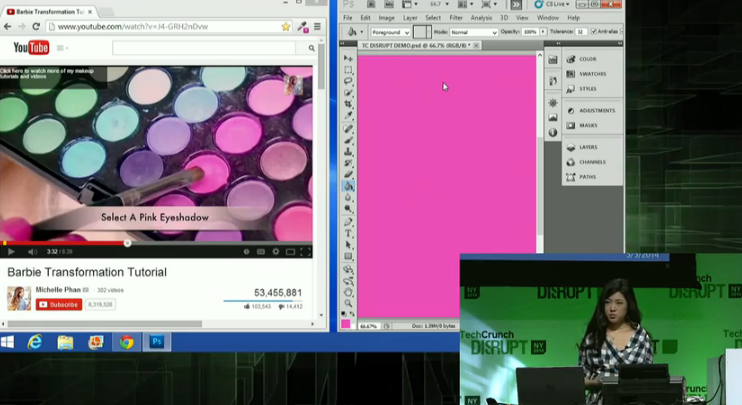This screenshot has width=742, height=405.
Task: Select the 3D Object Rotate tool
Action: click(x=348, y=269)
